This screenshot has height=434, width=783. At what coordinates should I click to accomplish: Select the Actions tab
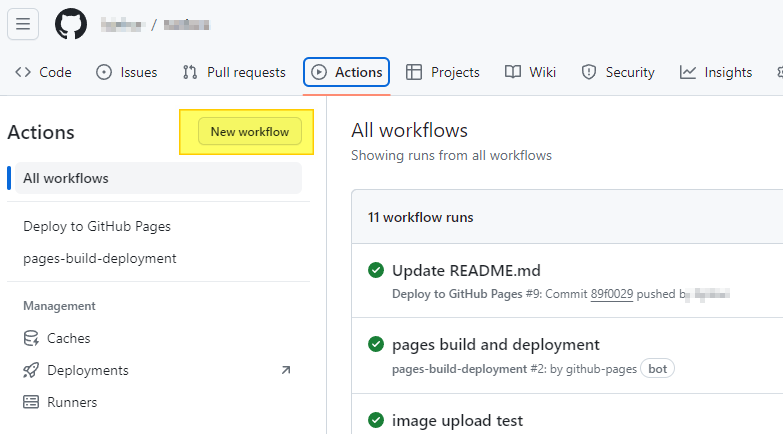(x=347, y=72)
